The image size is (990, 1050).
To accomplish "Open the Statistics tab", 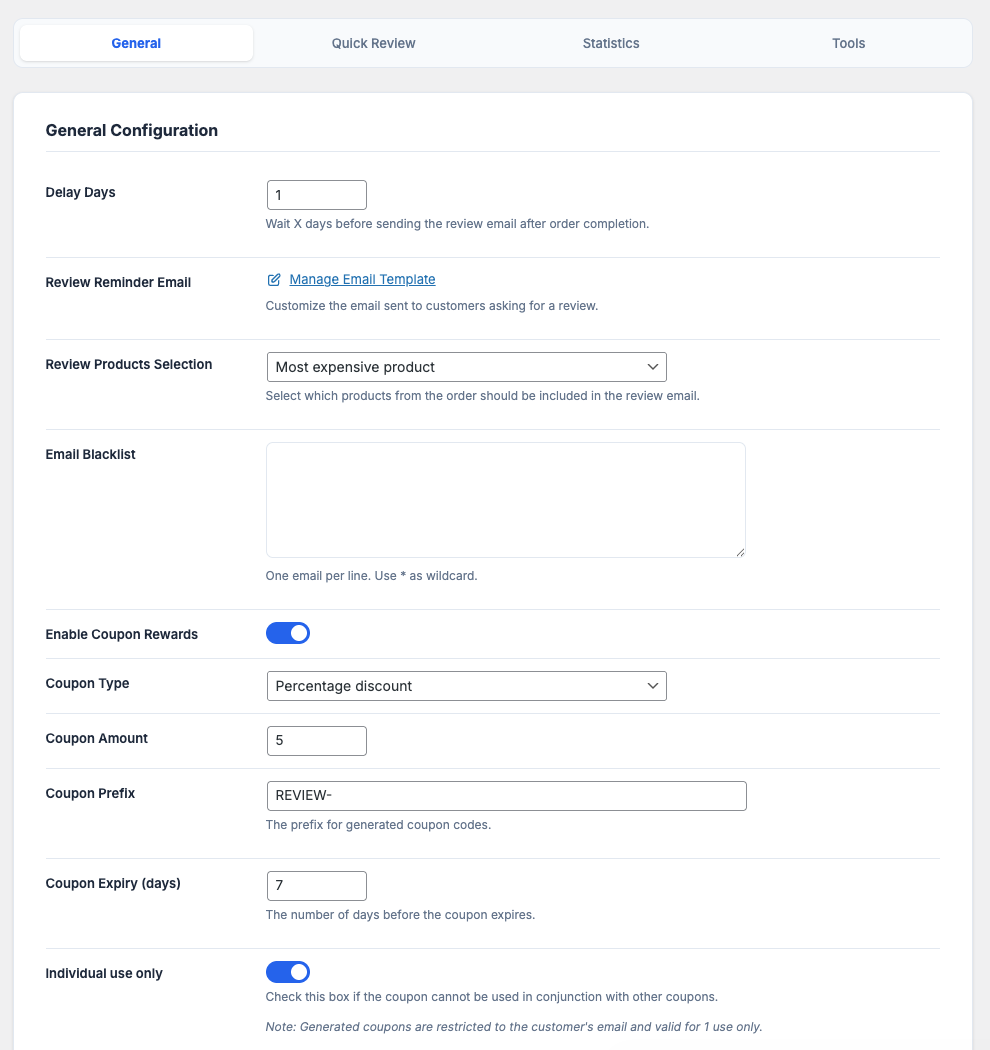I will pos(611,43).
